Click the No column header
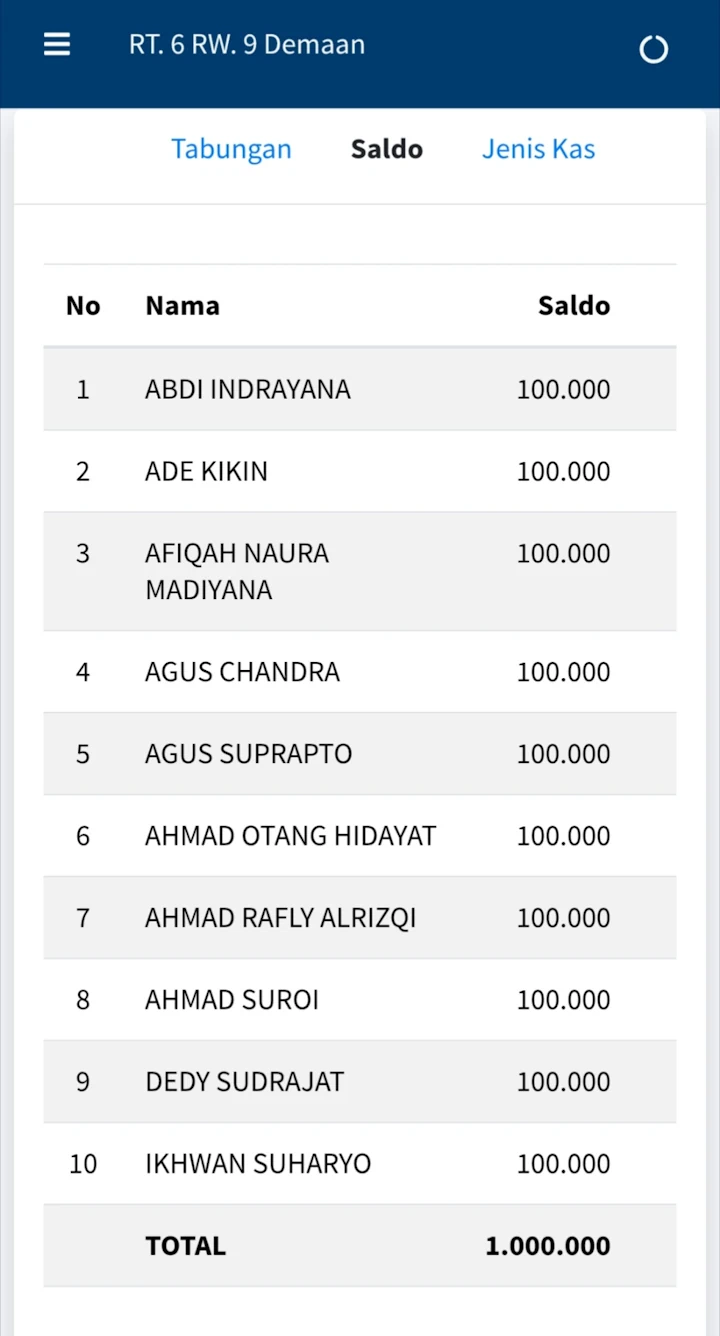Screen dimensions: 720x1336 83,306
